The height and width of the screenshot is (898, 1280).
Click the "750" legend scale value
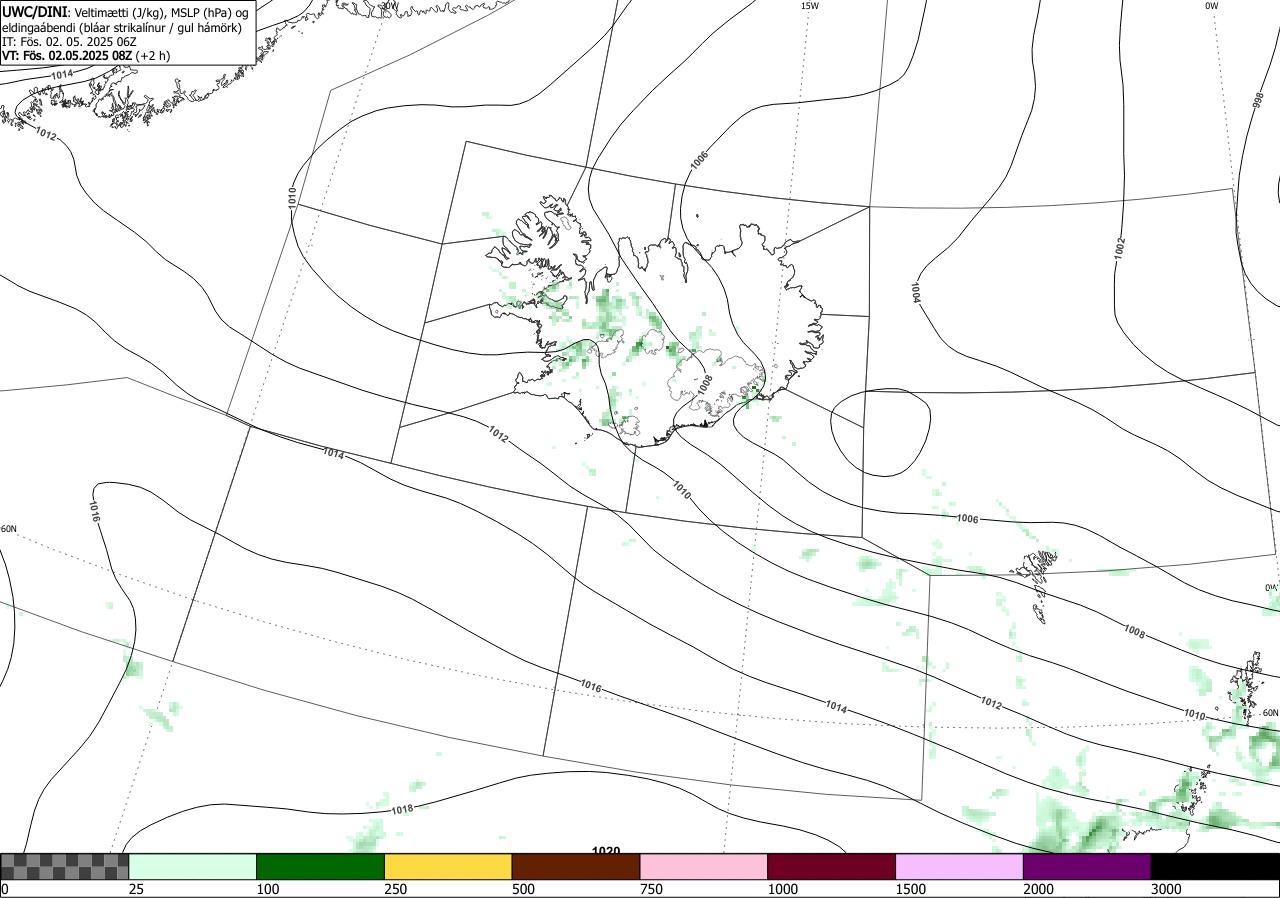(651, 889)
